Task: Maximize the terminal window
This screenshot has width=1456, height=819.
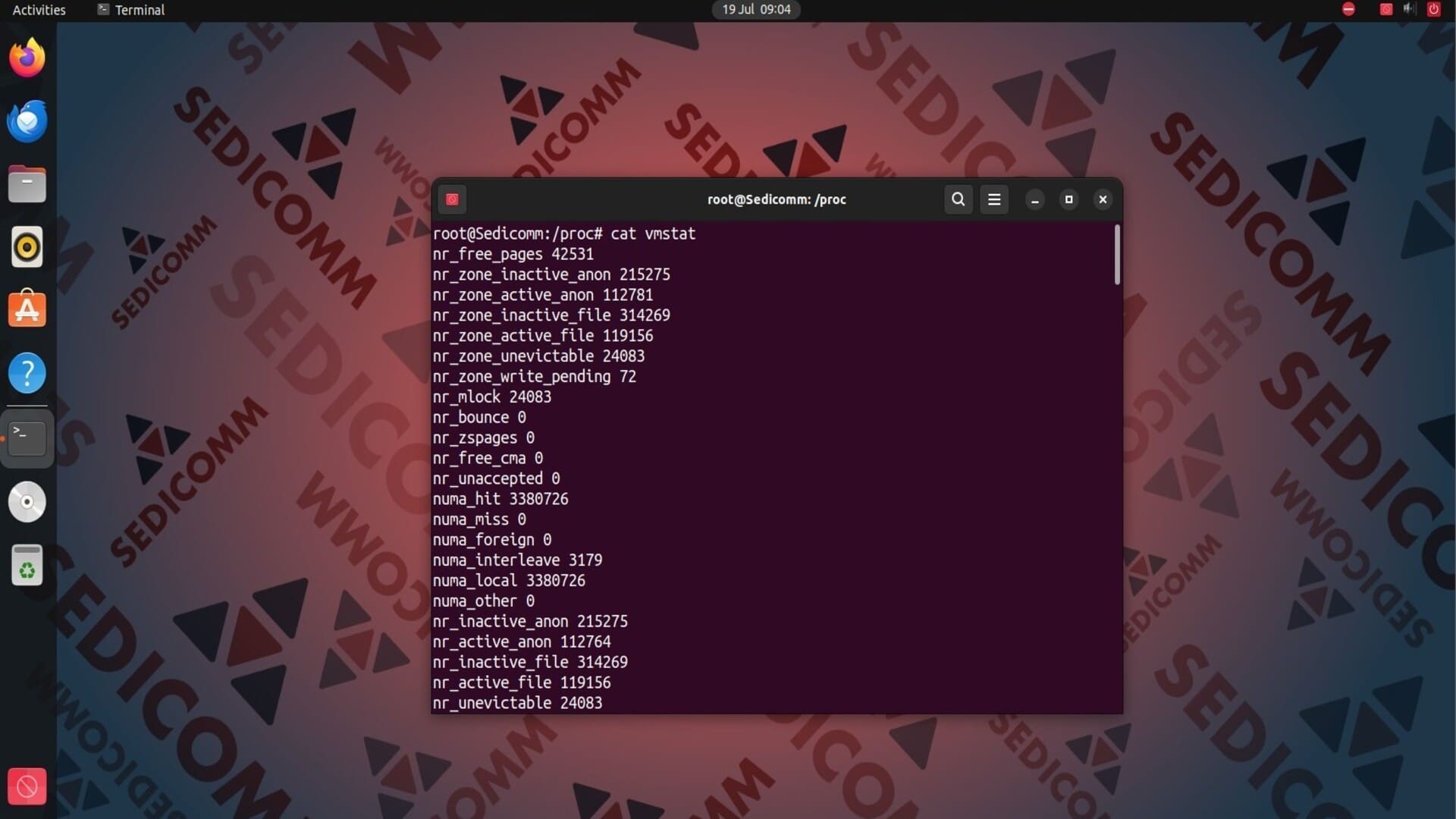Action: 1068,199
